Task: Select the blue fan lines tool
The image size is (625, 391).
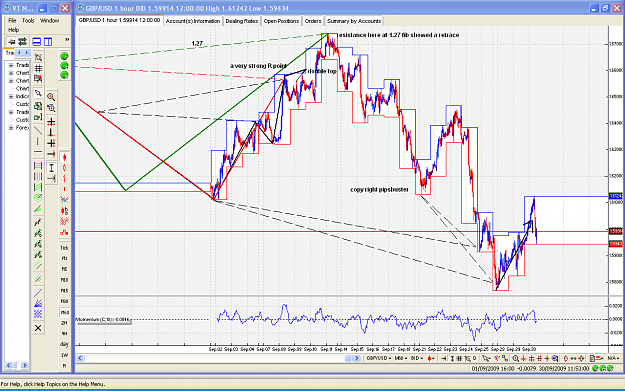Action: tap(38, 304)
